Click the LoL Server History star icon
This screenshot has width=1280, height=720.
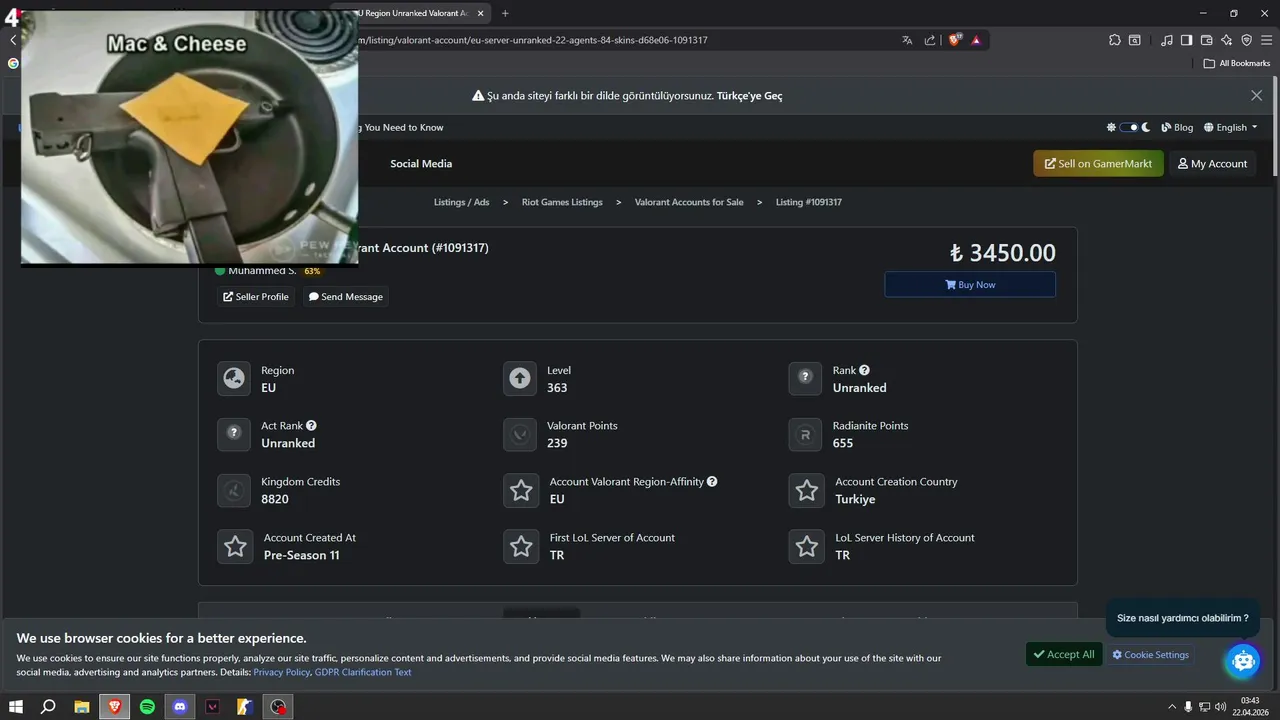click(x=806, y=546)
